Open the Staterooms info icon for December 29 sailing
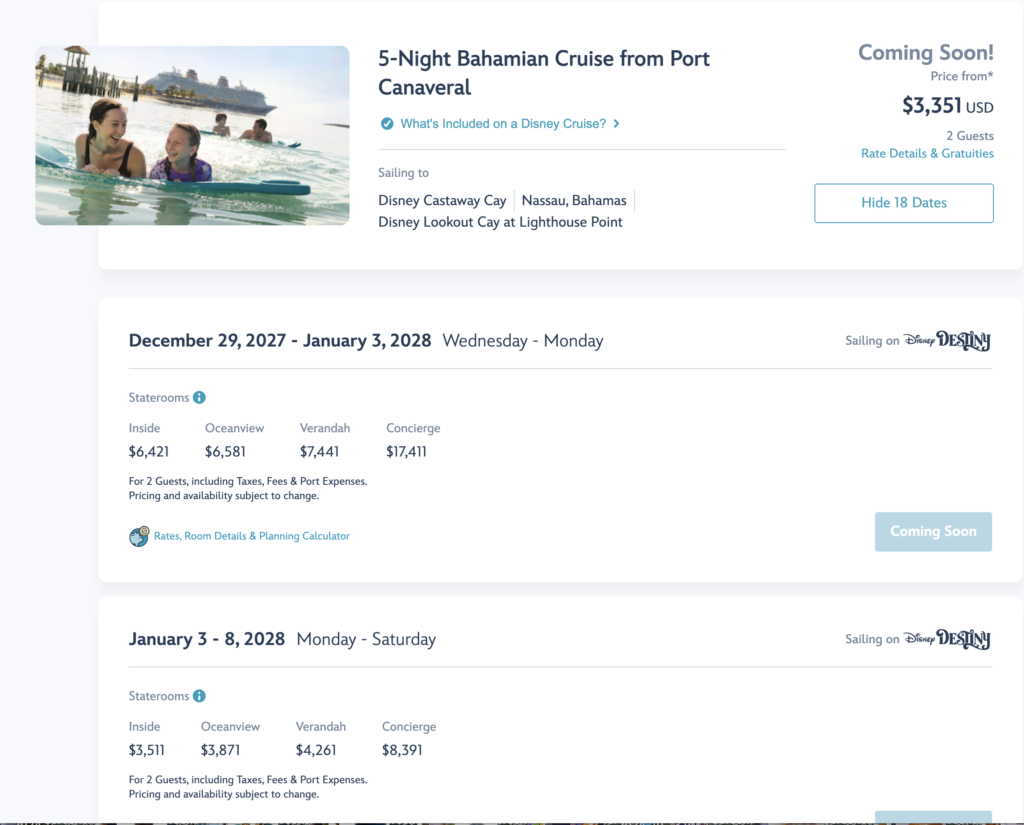 coord(199,397)
